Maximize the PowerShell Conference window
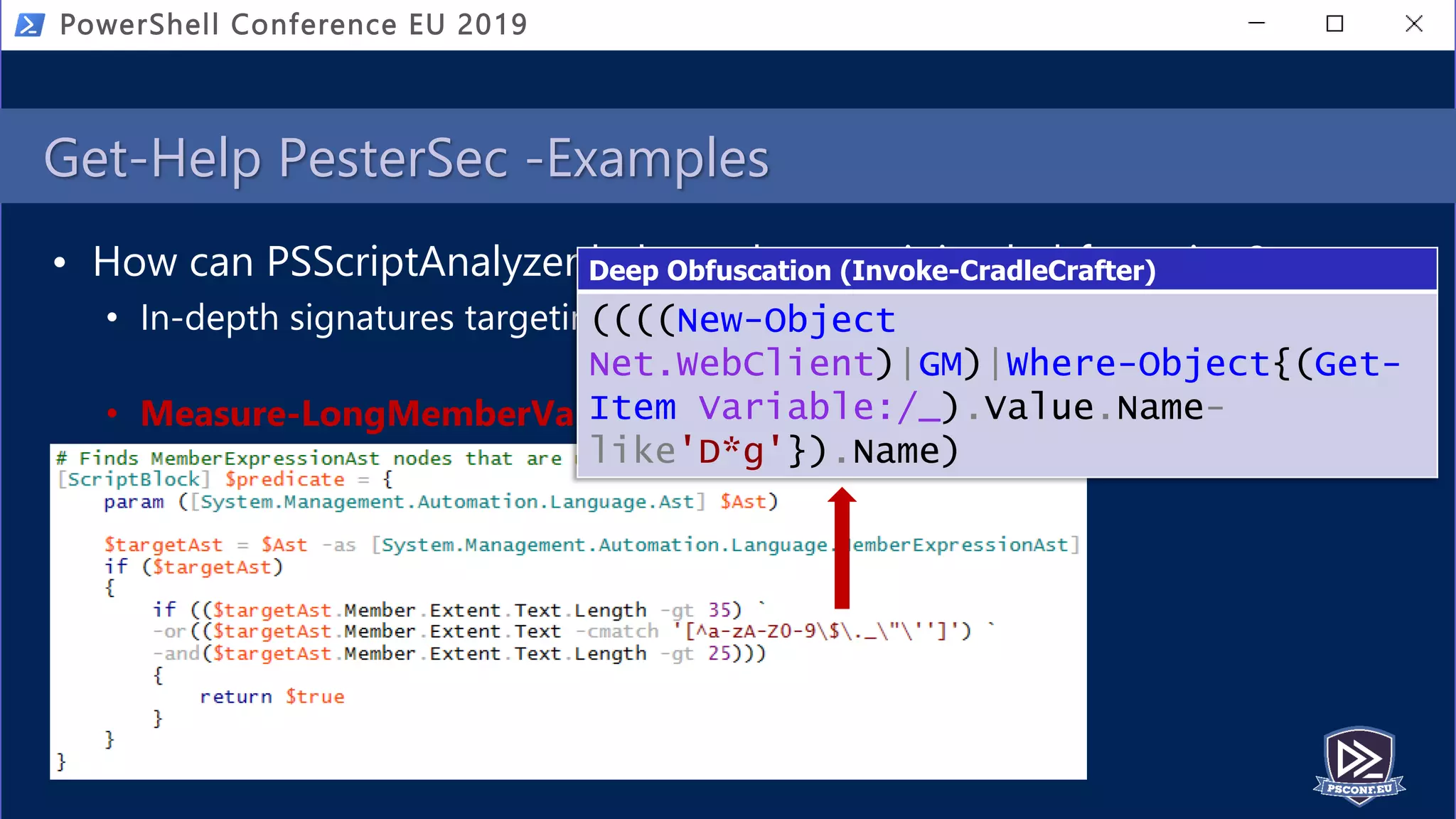Screen dimensions: 1456x819 click(x=1335, y=23)
